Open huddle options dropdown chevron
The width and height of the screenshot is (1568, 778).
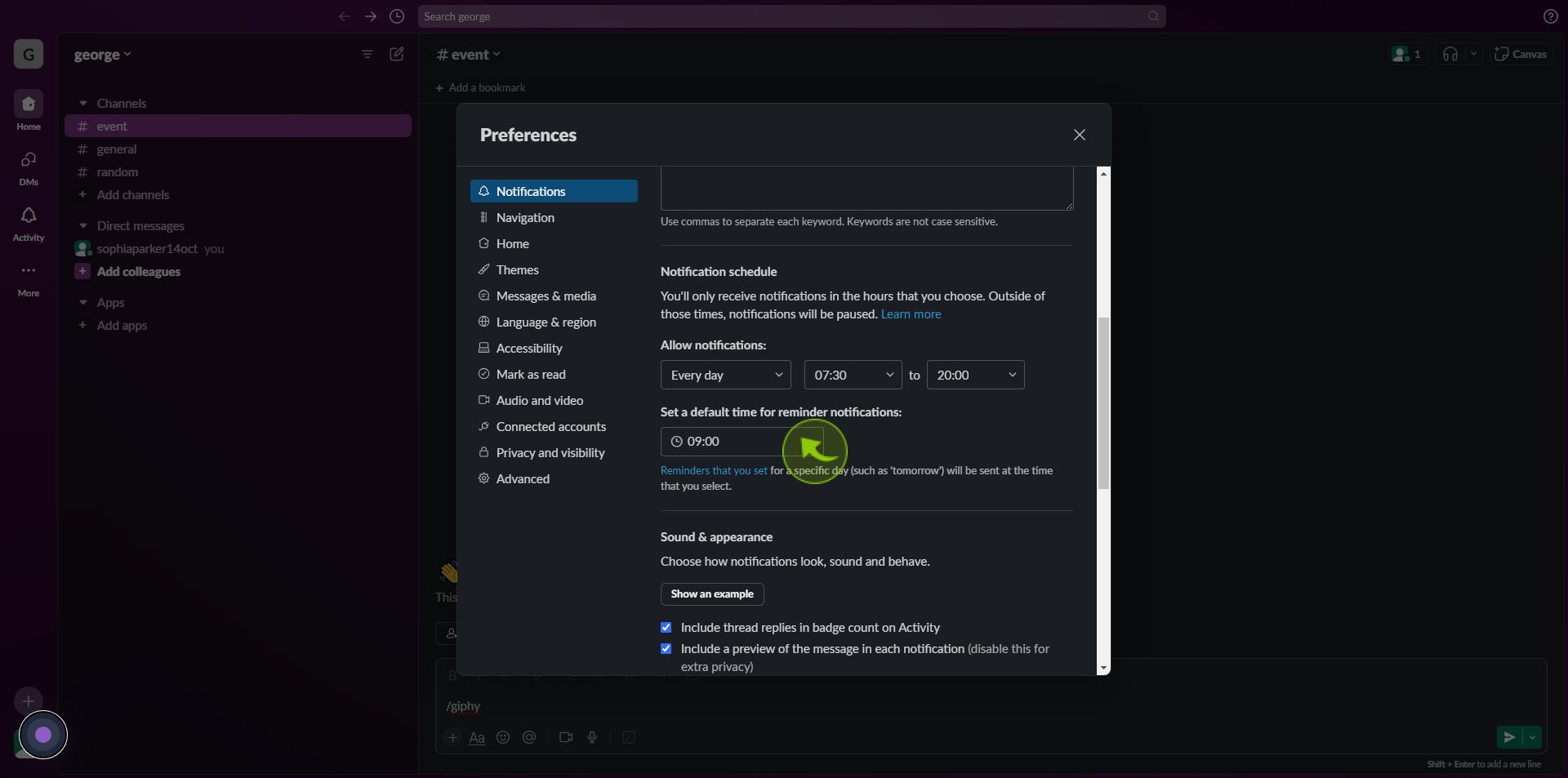(1473, 54)
